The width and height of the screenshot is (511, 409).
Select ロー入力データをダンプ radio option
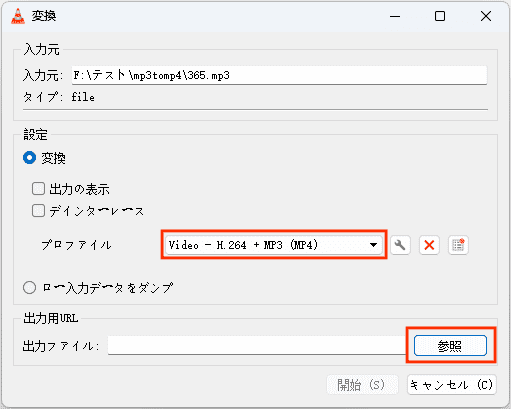[29, 287]
